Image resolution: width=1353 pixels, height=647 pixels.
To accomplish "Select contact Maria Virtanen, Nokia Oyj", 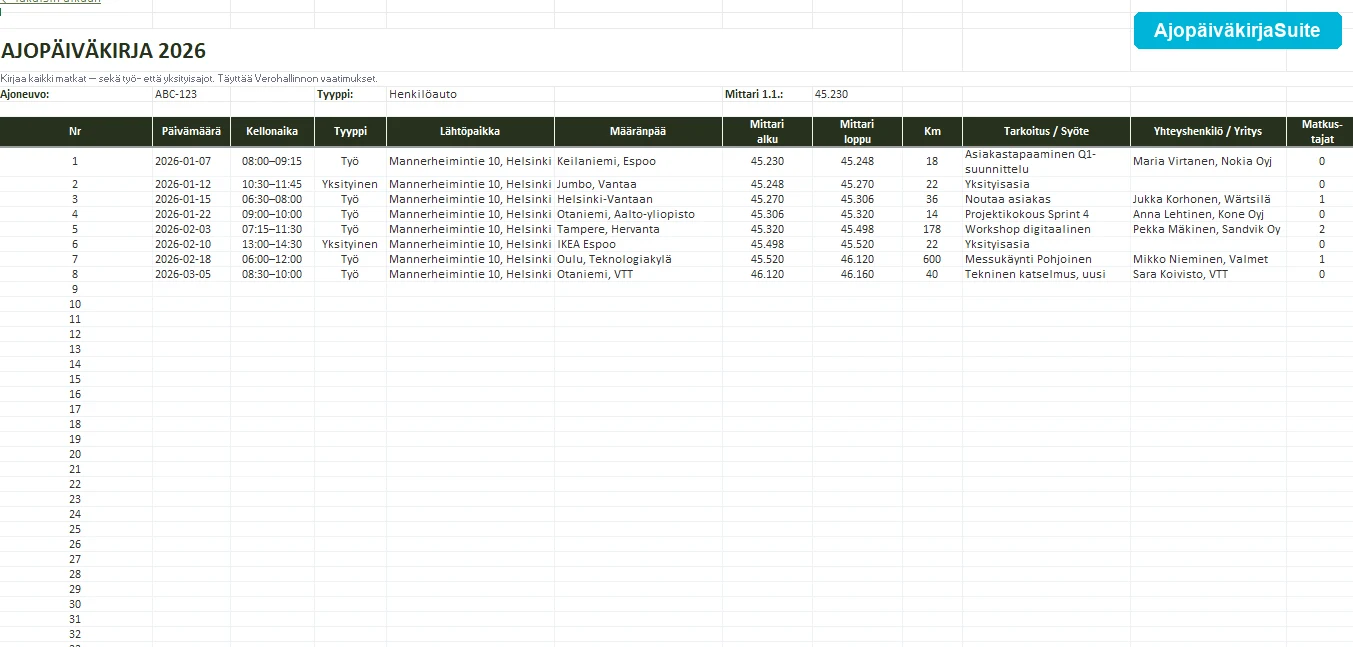I will pyautogui.click(x=1208, y=161).
